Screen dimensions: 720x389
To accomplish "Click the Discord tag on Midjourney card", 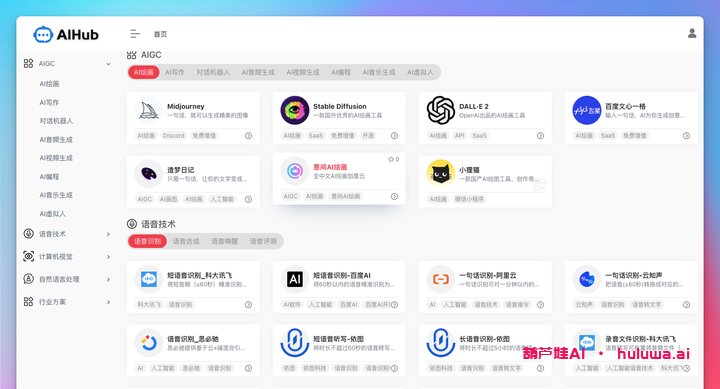I will pos(174,135).
